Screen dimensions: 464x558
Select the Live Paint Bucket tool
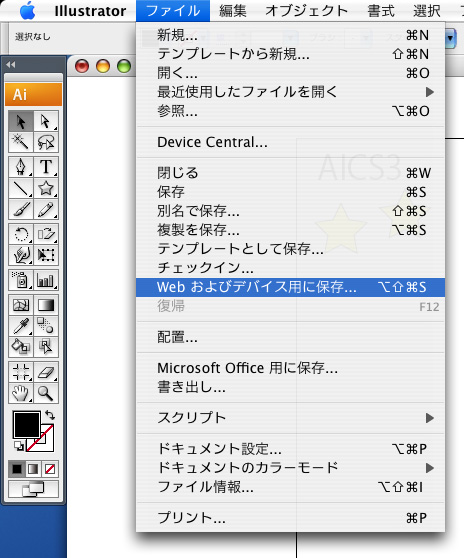coord(21,347)
